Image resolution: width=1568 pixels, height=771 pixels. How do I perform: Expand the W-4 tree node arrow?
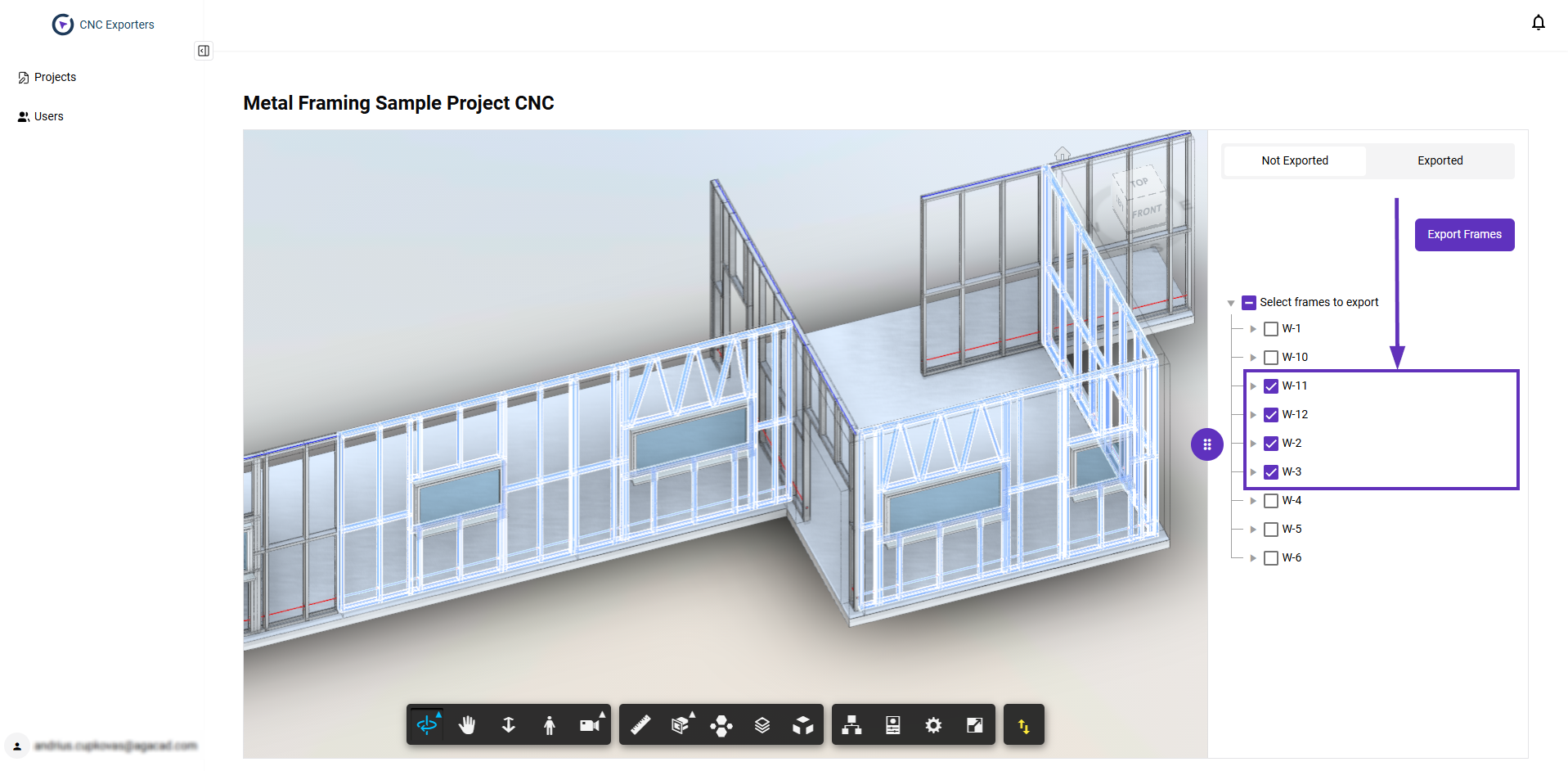(1253, 501)
